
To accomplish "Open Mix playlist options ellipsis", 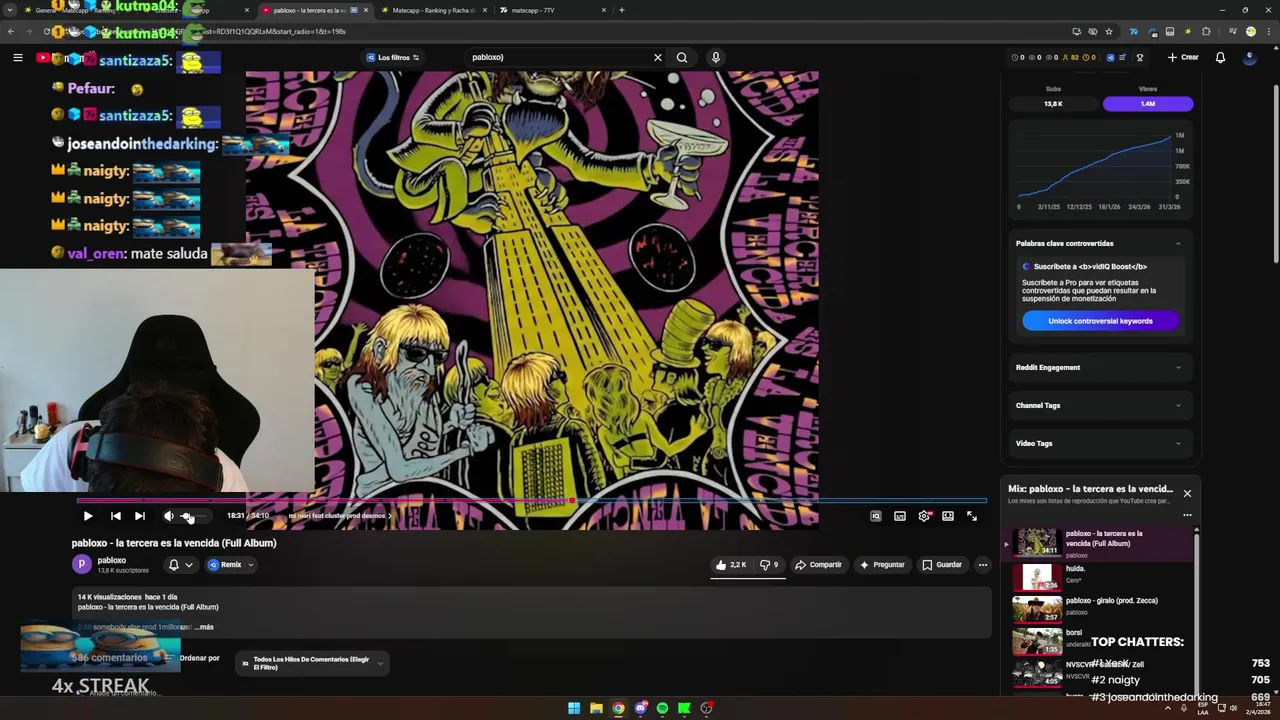I will click(x=1187, y=515).
